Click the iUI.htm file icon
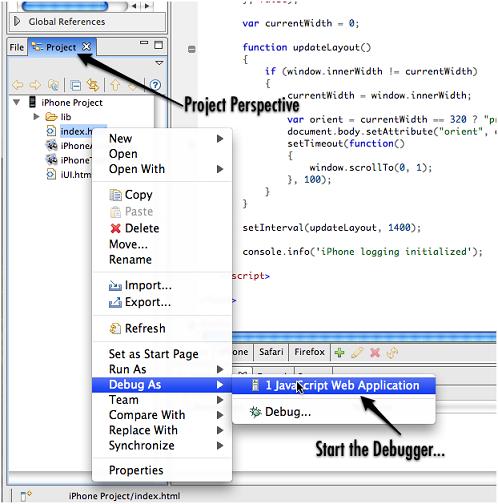The image size is (498, 504). click(51, 174)
